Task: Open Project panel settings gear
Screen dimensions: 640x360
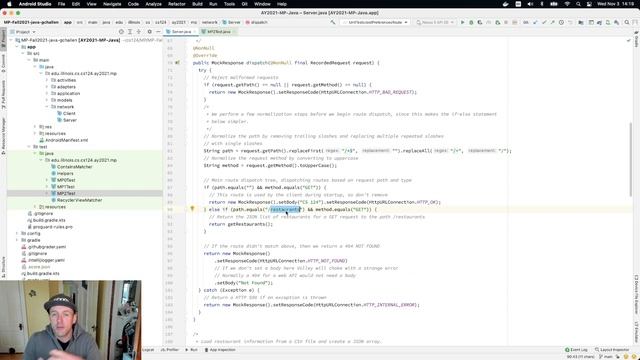Action: tap(149, 32)
